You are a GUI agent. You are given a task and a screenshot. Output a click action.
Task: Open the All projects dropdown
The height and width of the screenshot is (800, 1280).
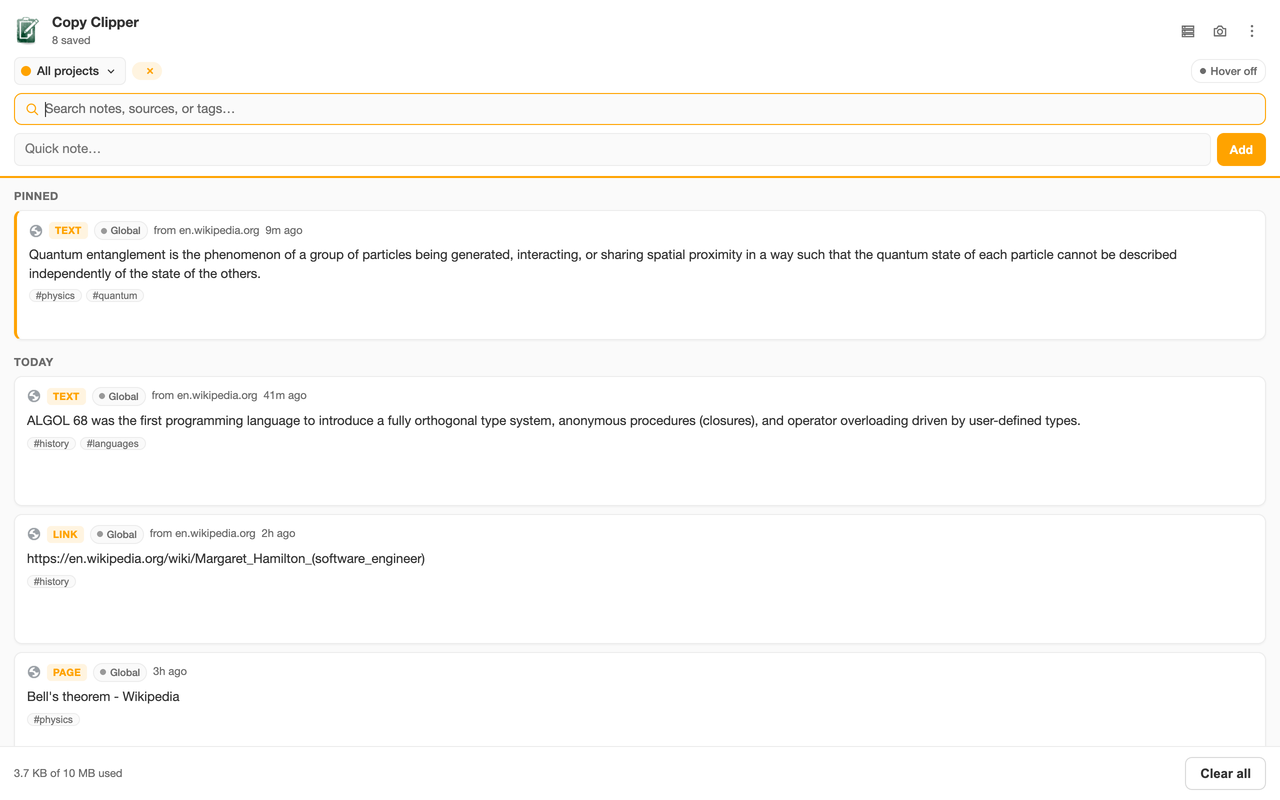(x=70, y=71)
